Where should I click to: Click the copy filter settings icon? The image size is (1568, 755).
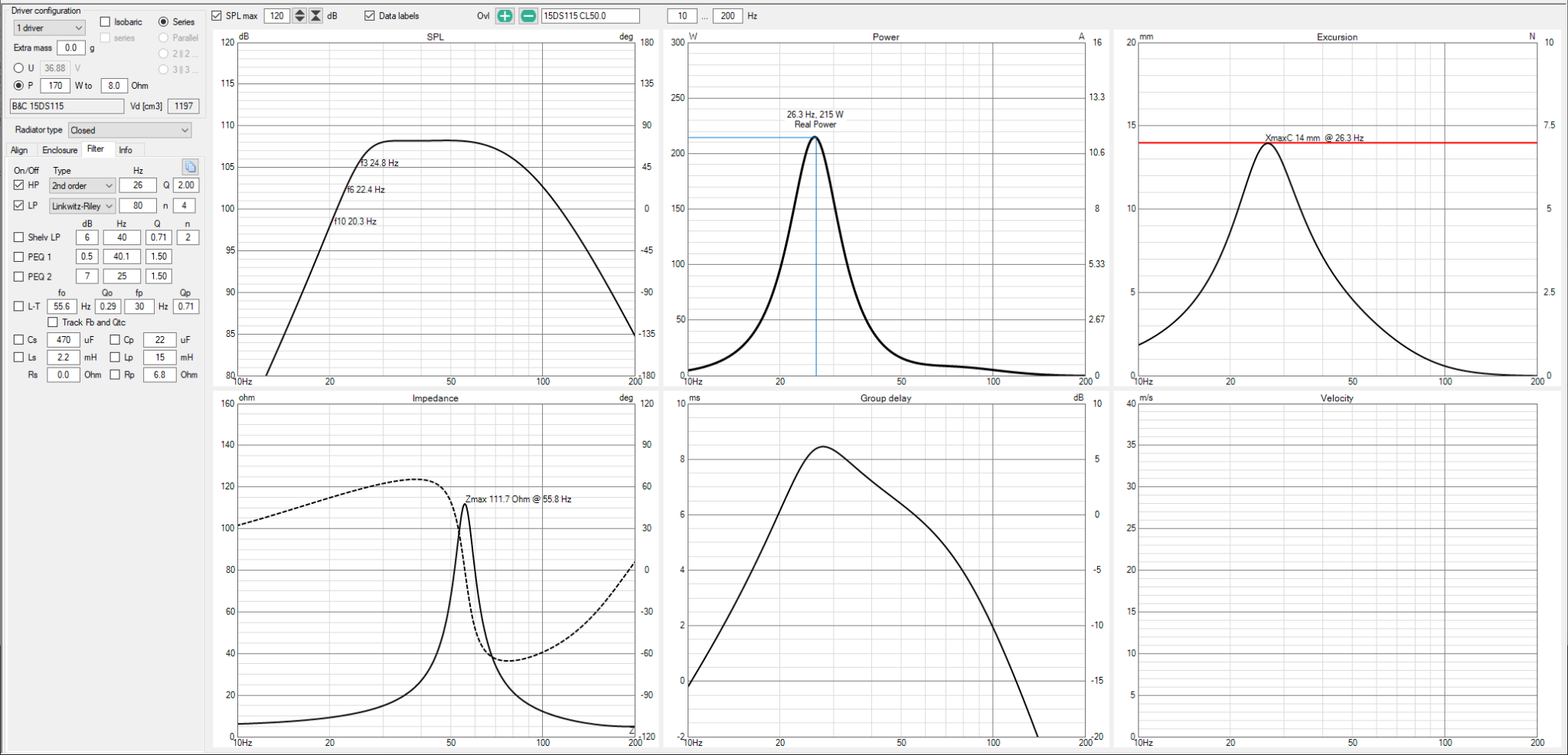pos(190,166)
